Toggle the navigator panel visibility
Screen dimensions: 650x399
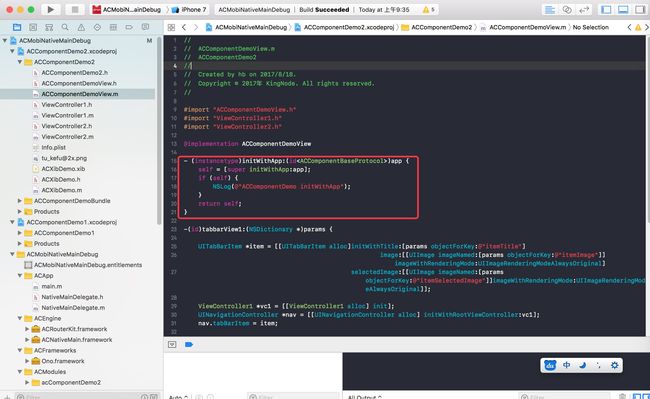click(606, 10)
